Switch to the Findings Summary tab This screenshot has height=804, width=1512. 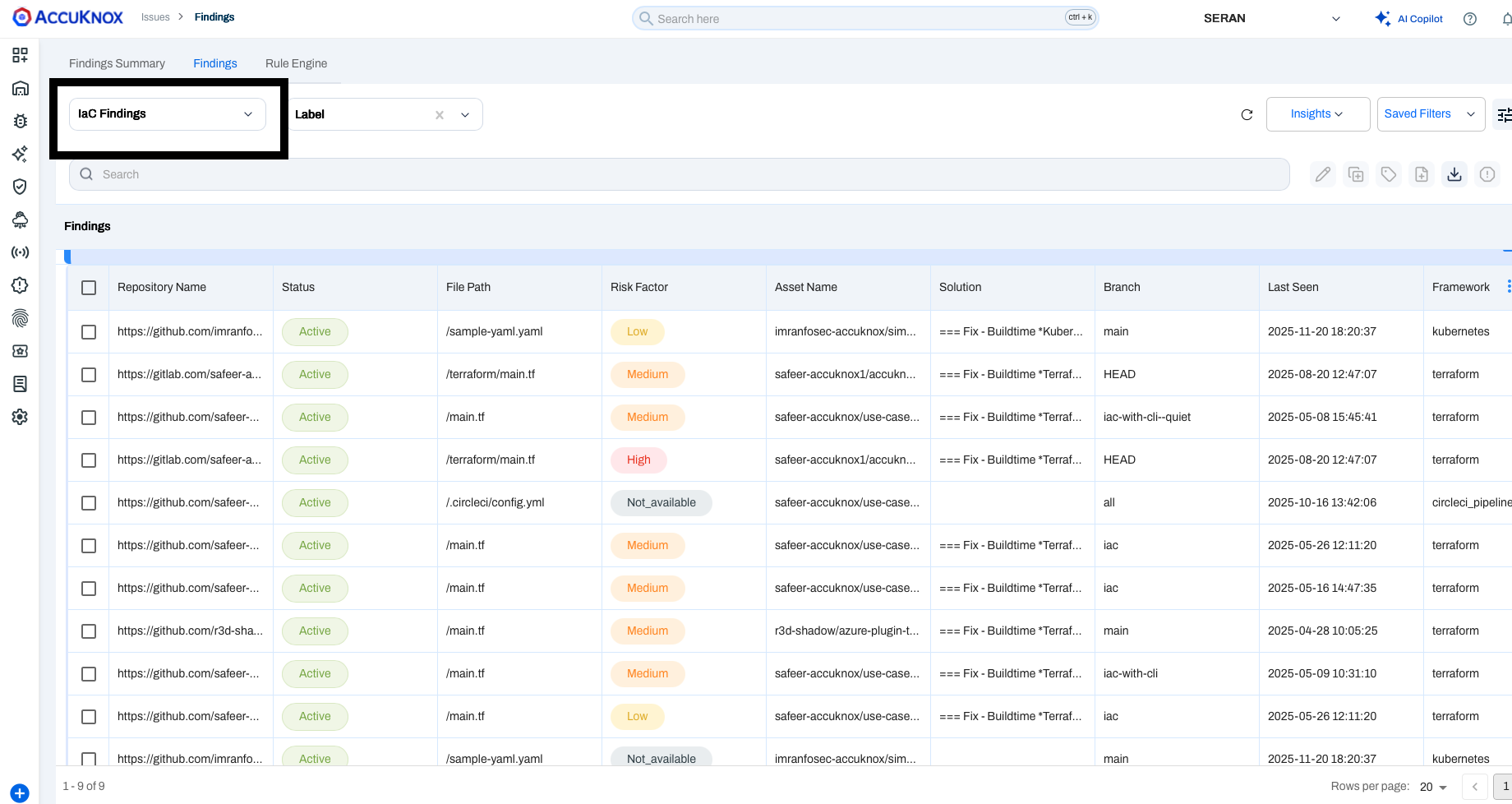click(x=117, y=63)
